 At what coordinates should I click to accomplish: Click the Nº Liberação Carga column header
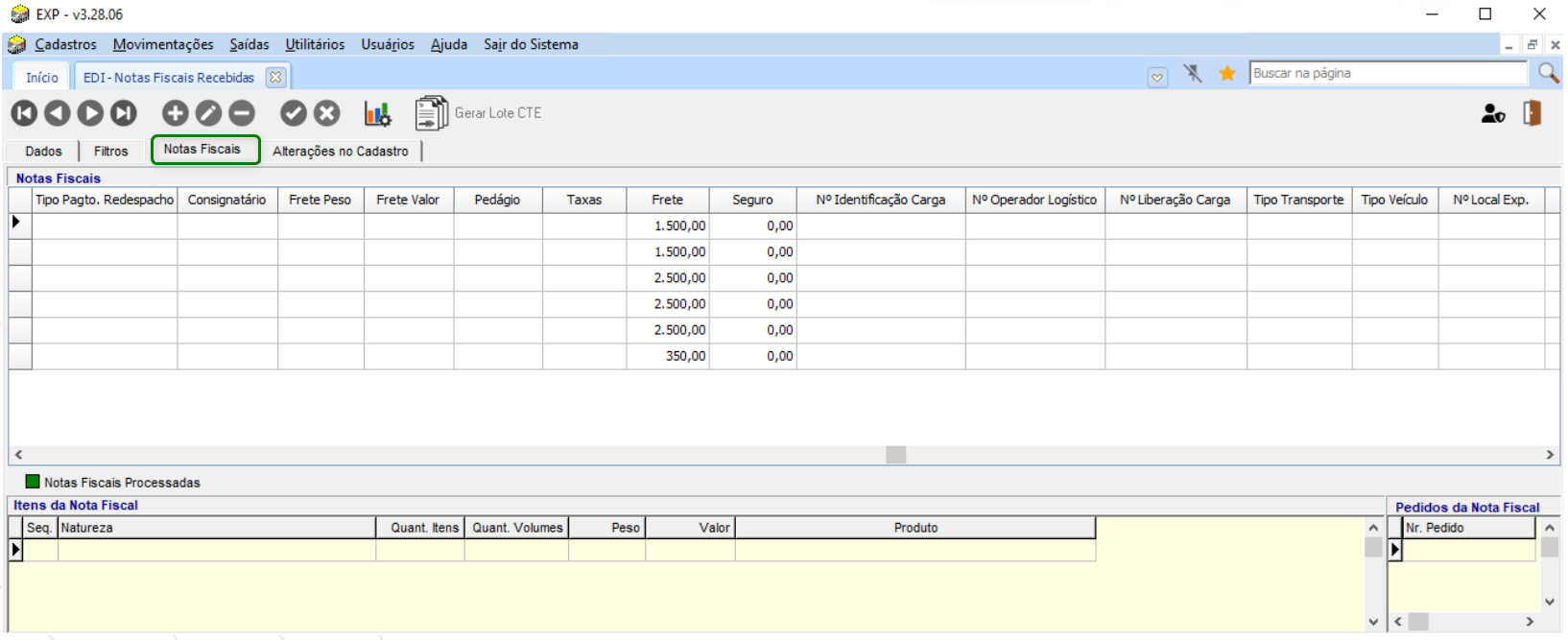[1176, 200]
